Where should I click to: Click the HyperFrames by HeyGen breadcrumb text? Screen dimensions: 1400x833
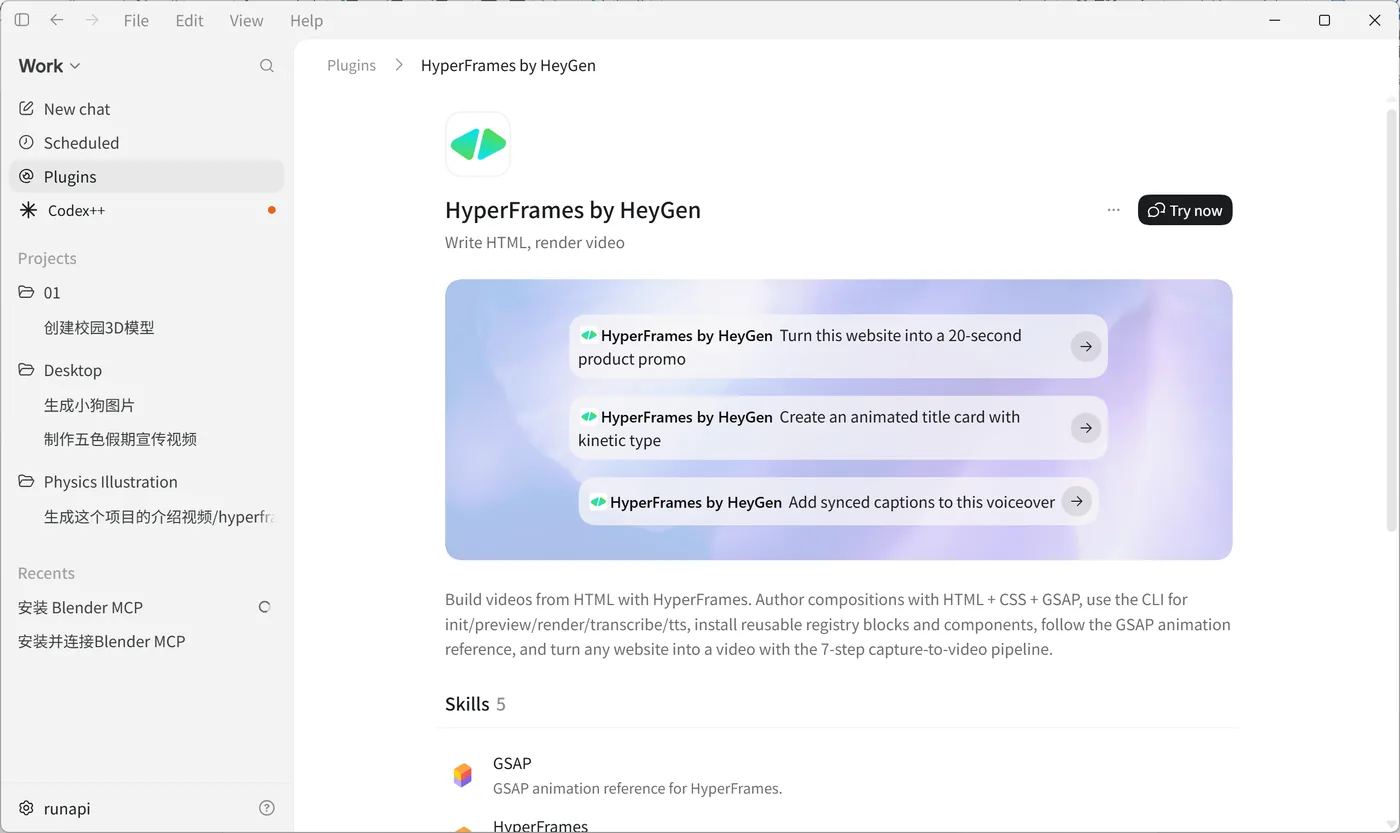508,65
